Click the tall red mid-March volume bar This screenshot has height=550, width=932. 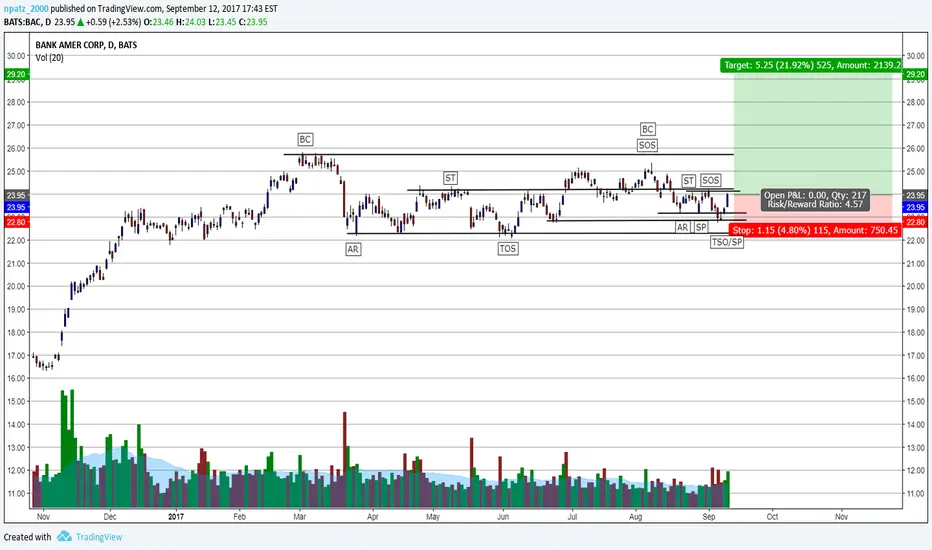pyautogui.click(x=345, y=460)
